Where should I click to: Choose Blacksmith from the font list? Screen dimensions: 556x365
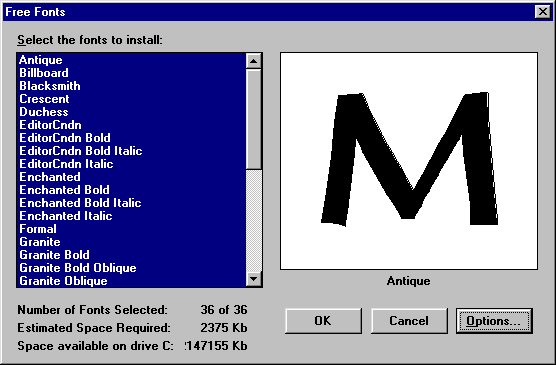pos(131,86)
